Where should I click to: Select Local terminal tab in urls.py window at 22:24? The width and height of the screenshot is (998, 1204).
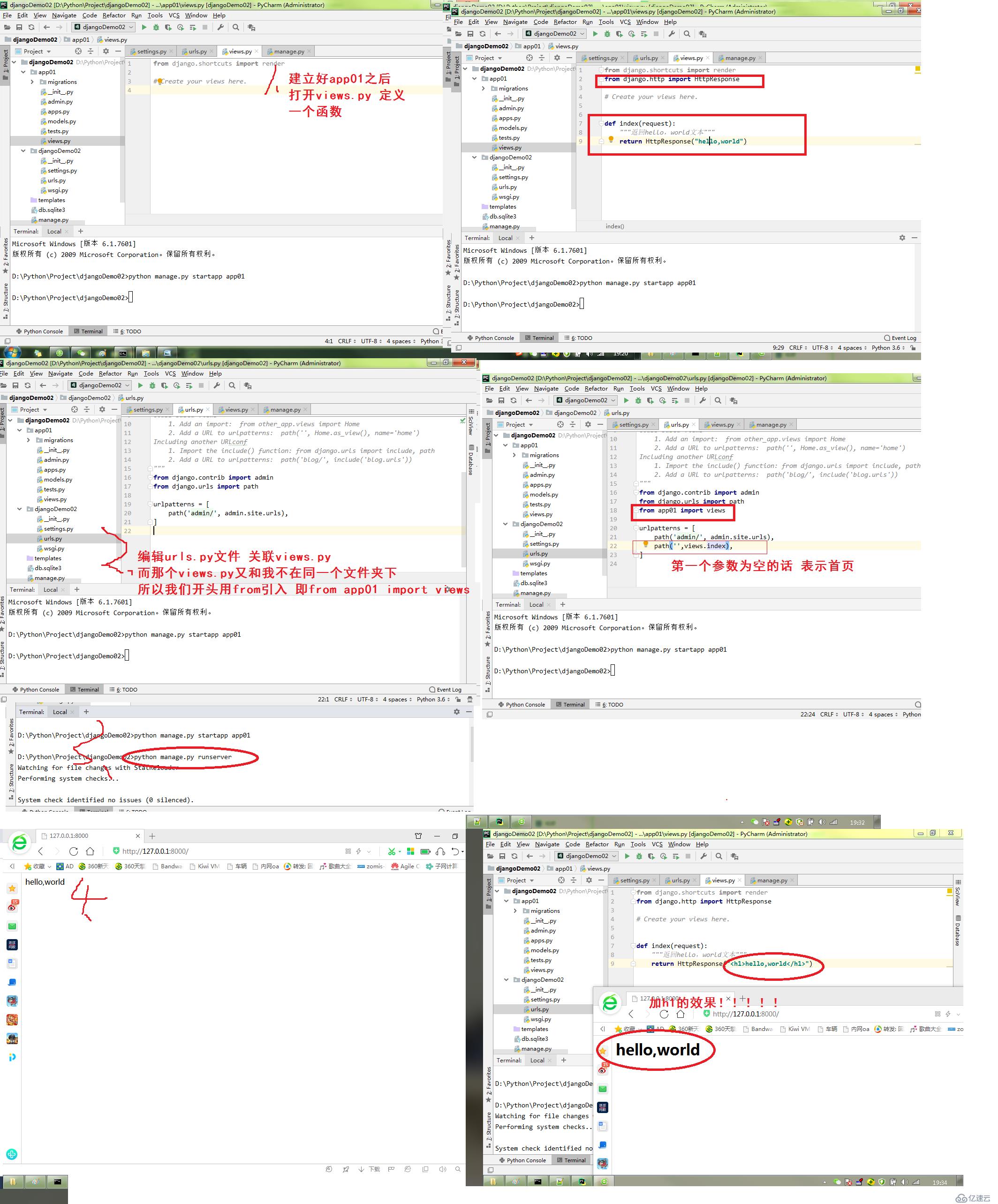(536, 604)
